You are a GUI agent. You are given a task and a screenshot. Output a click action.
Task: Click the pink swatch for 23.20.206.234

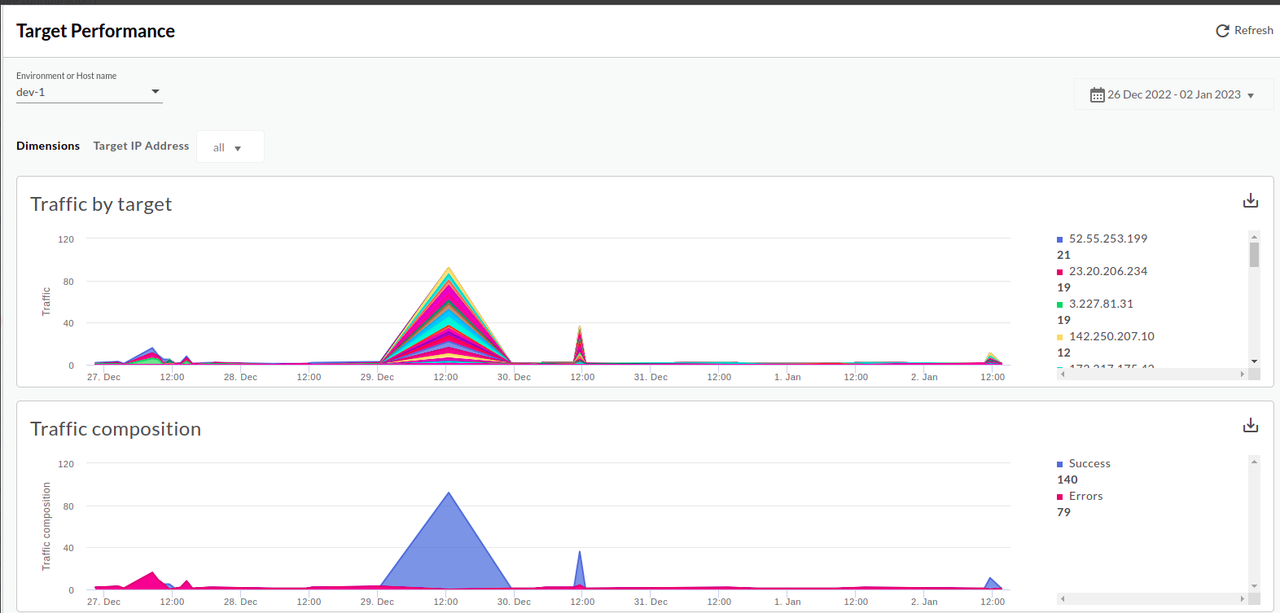coord(1060,272)
